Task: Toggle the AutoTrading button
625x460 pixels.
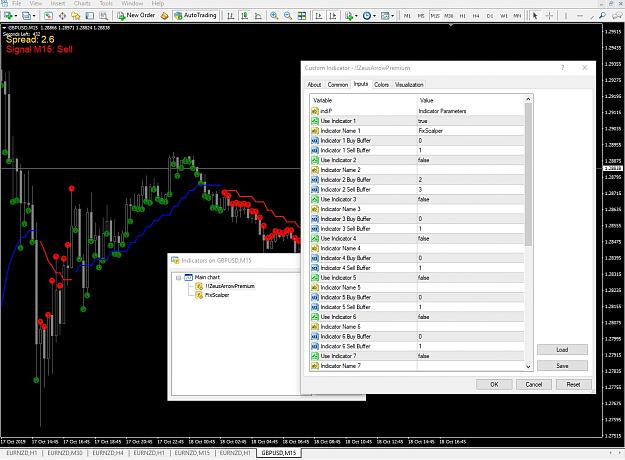Action: click(x=195, y=16)
